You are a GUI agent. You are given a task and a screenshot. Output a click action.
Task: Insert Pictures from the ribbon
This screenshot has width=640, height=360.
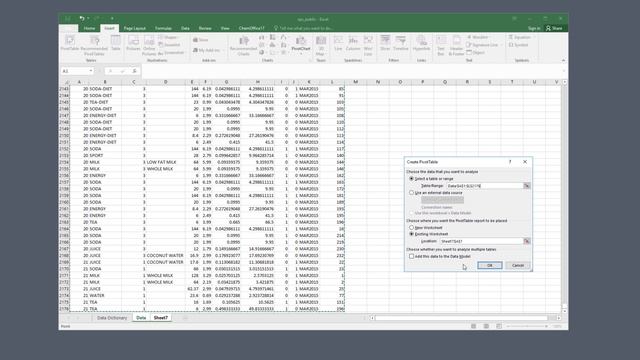(133, 43)
